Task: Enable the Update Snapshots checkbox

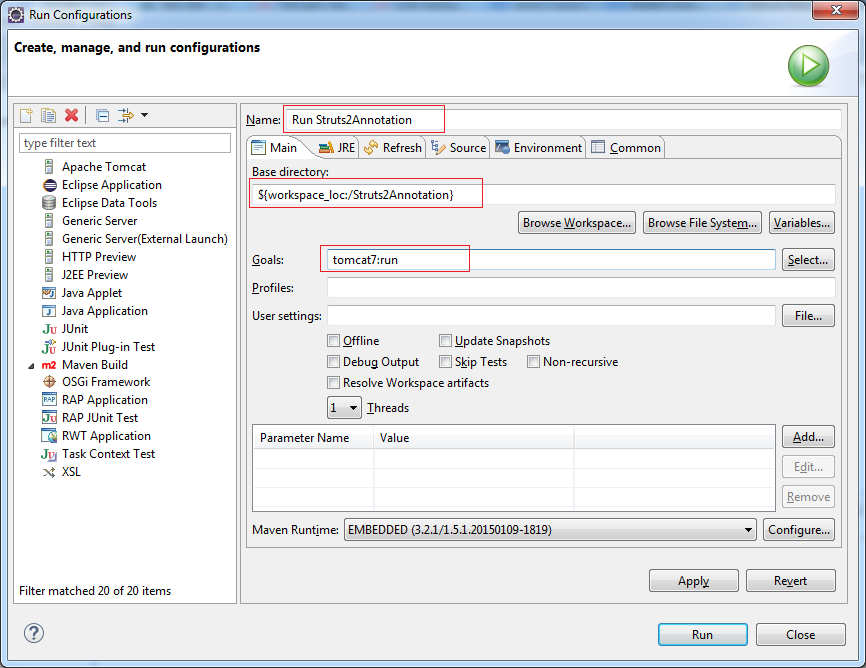Action: click(x=445, y=340)
